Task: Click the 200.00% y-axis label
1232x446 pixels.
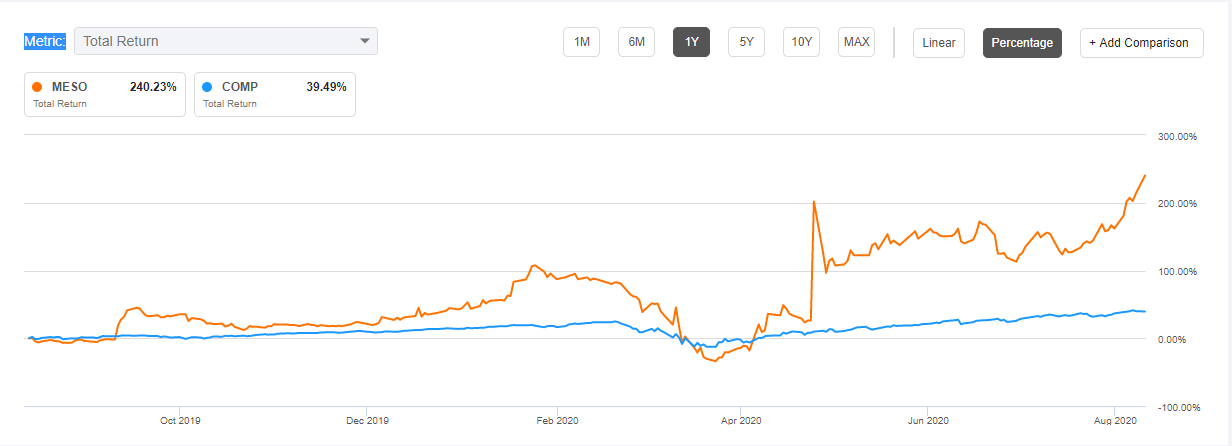Action: 1177,203
